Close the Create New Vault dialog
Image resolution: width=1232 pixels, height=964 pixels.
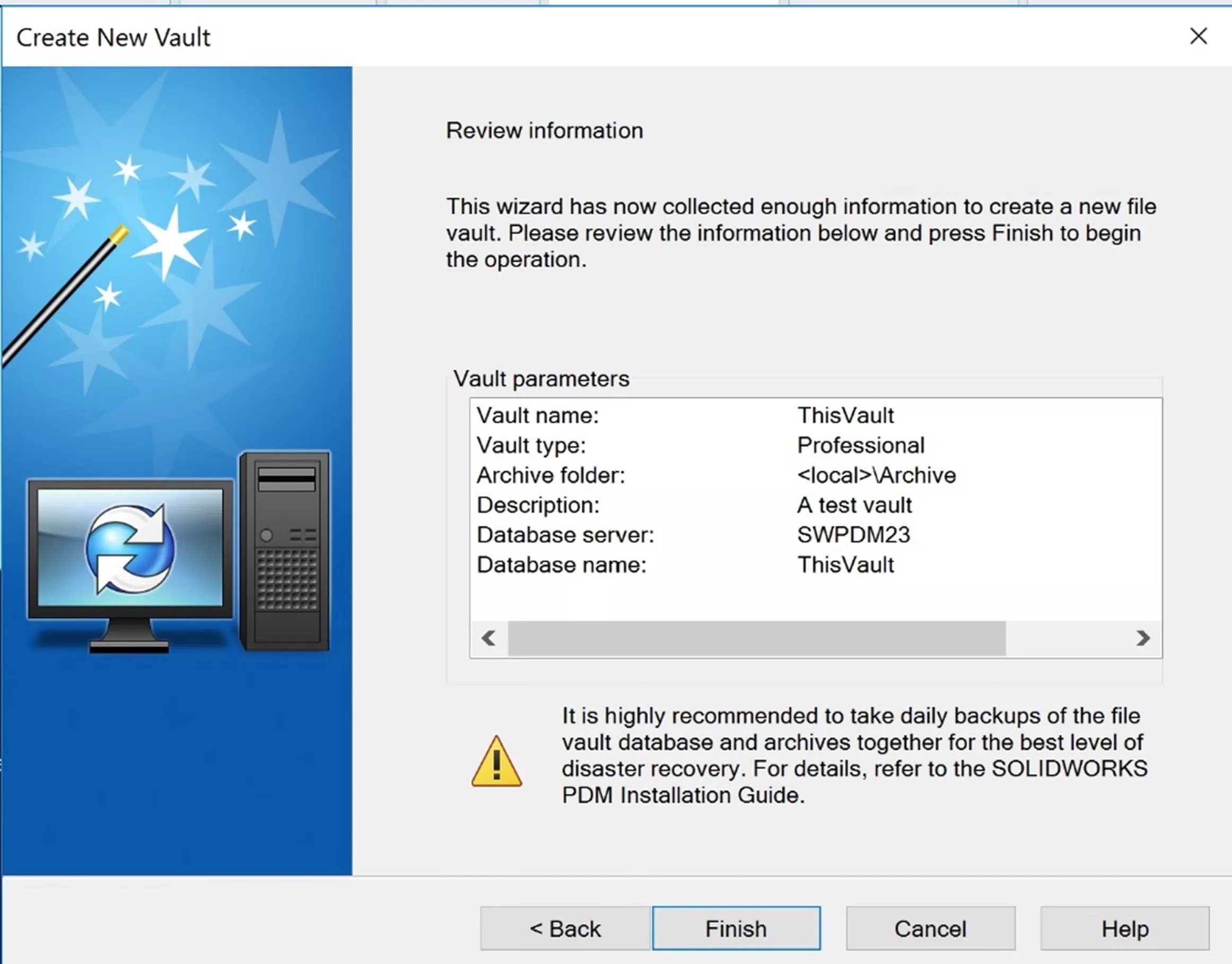coord(1198,36)
